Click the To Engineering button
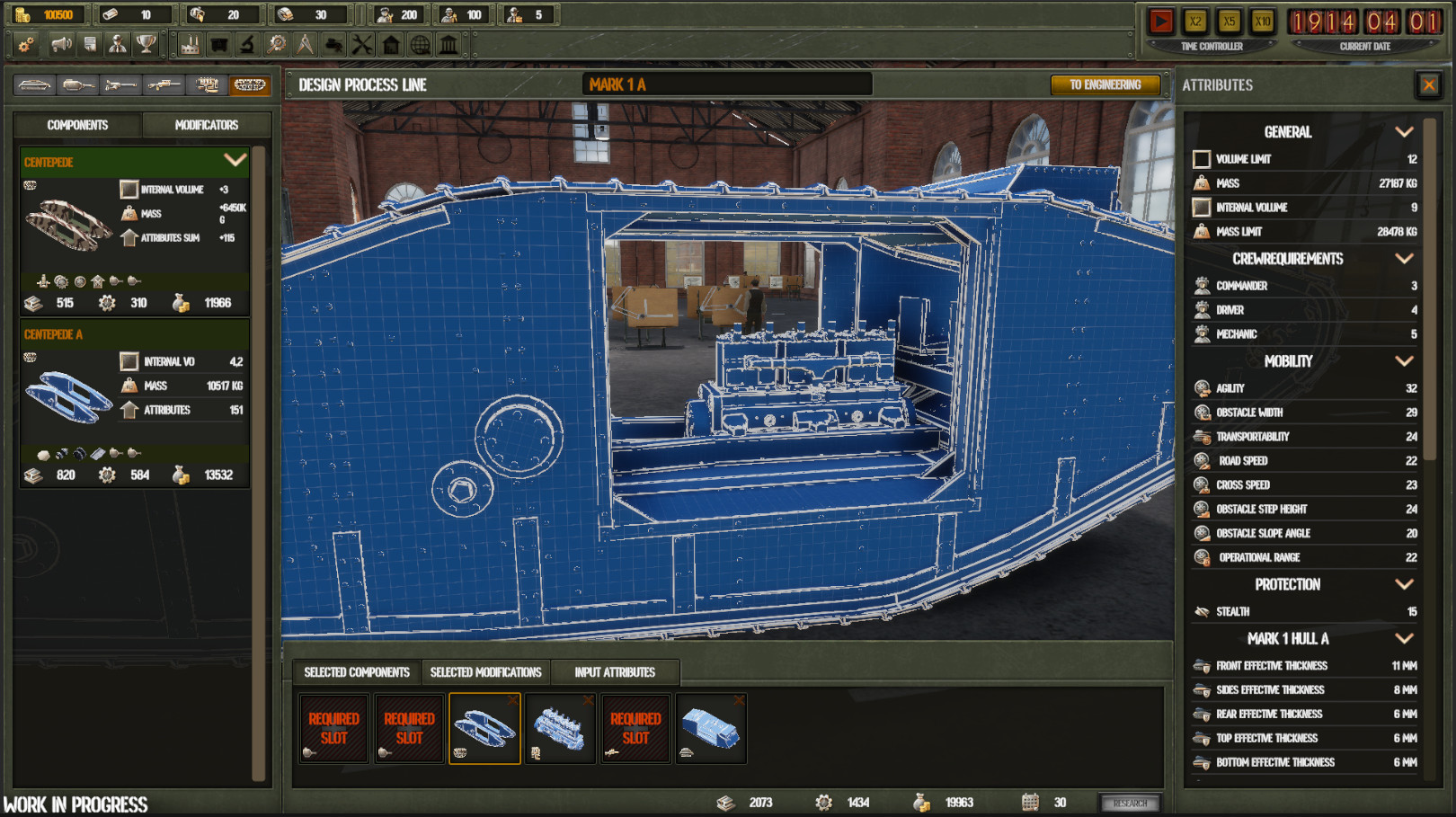The image size is (1456, 817). (x=1105, y=84)
